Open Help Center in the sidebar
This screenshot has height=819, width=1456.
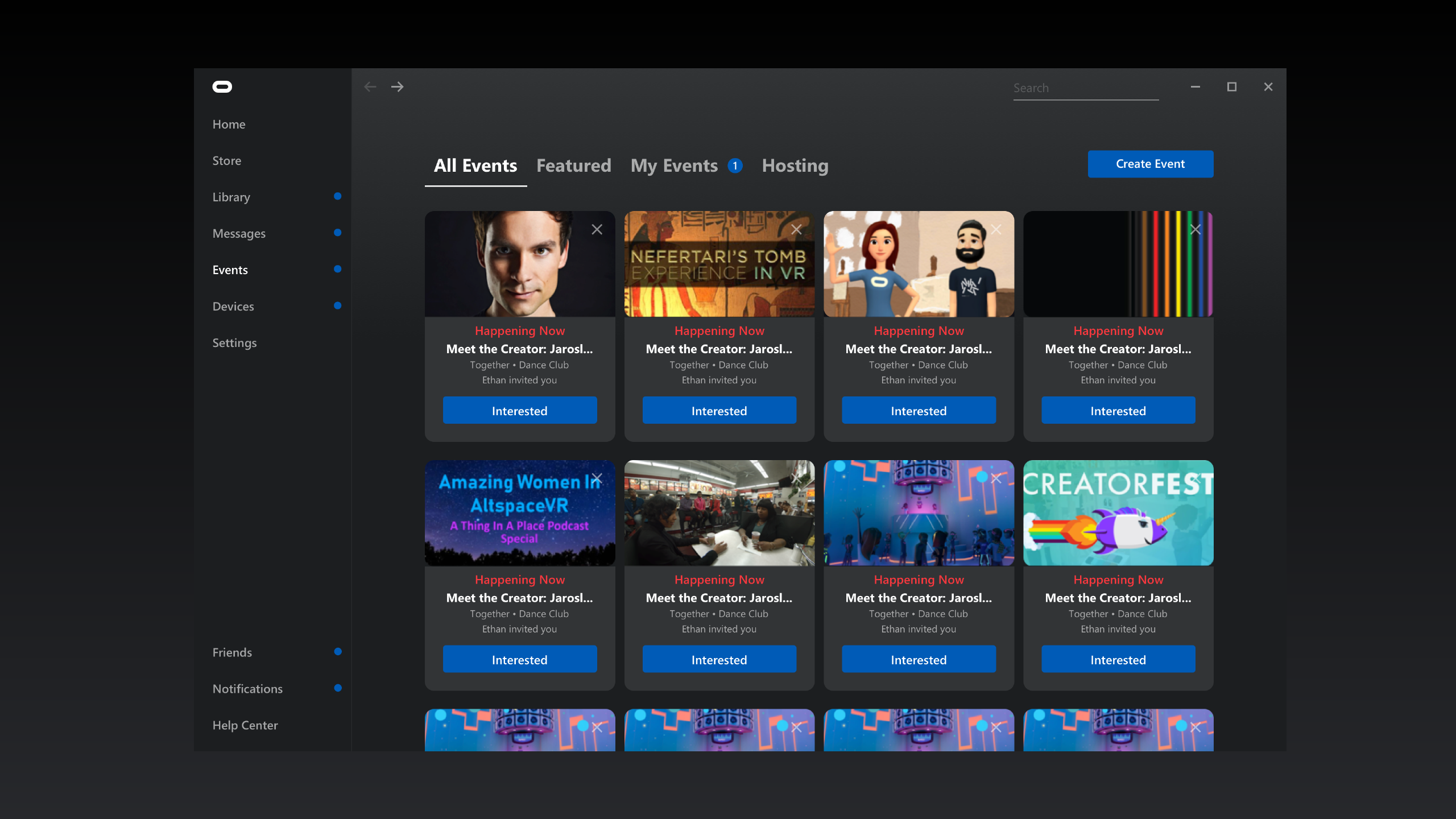tap(245, 725)
